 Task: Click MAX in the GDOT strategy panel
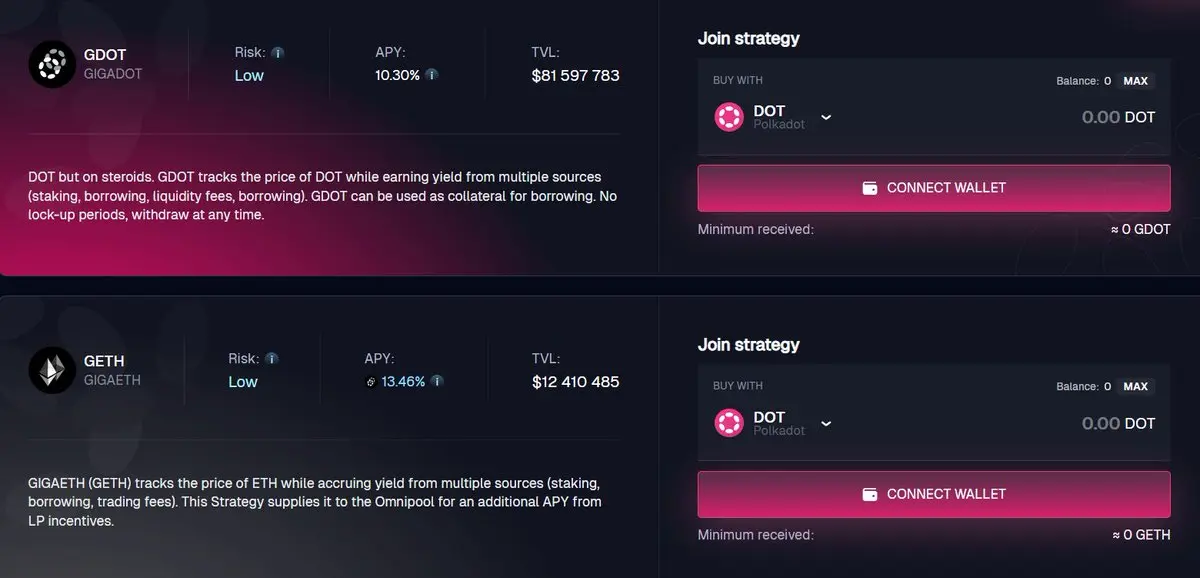(1135, 81)
